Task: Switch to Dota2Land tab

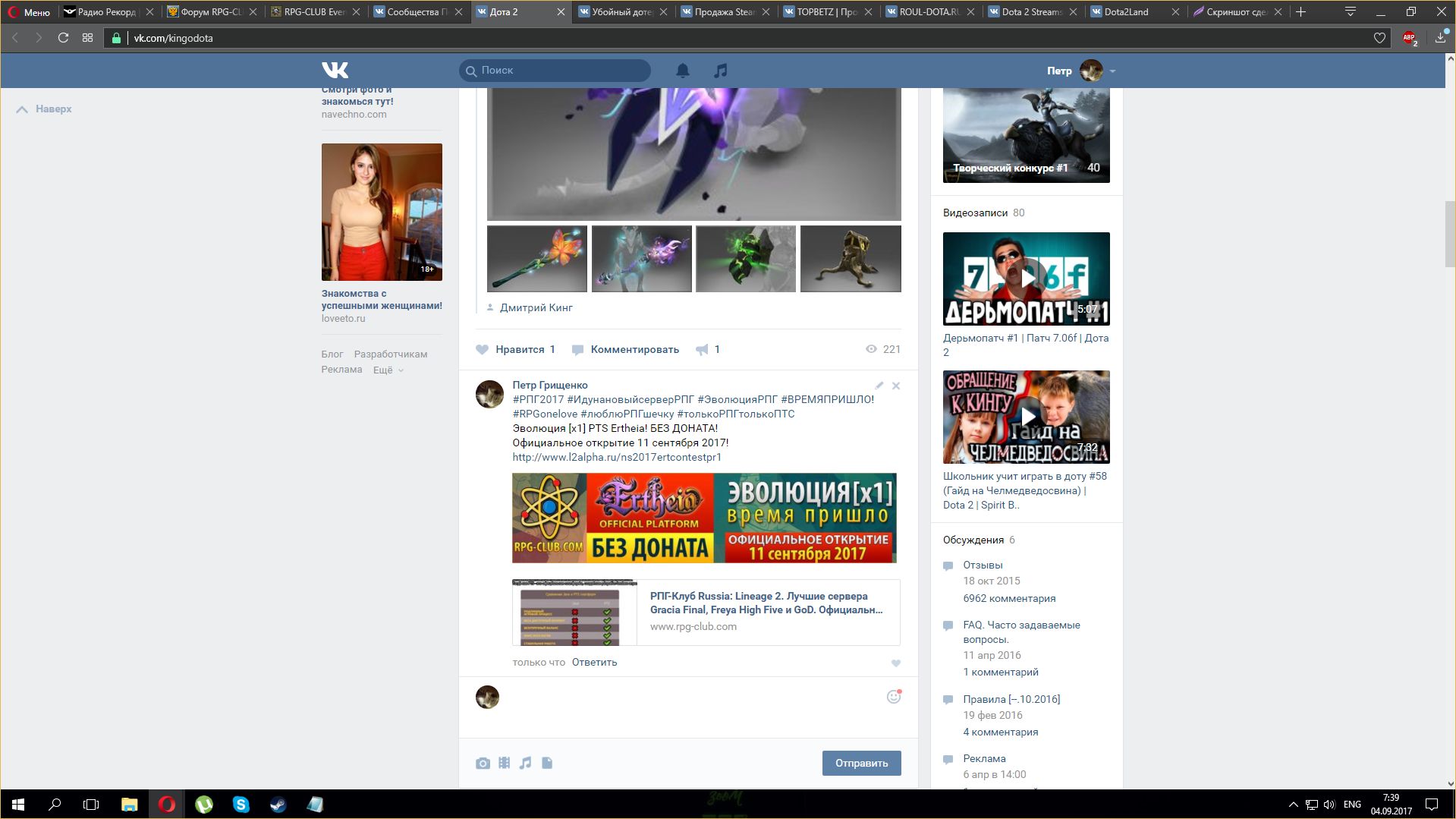Action: point(1134,11)
